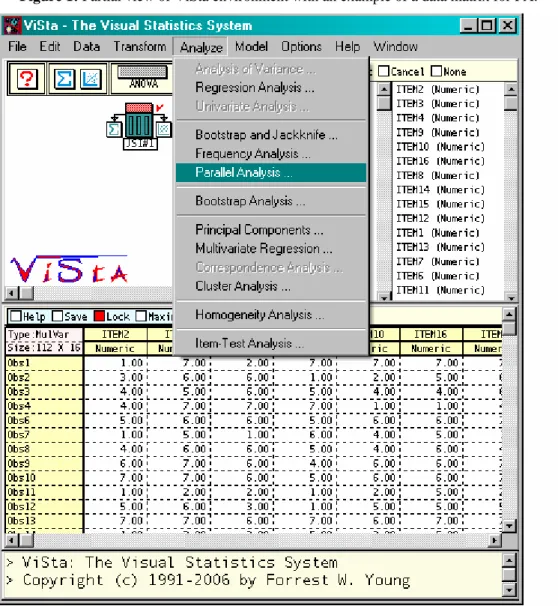558x606 pixels.
Task: Click listener pane scrollbar down arrow
Action: click(509, 590)
